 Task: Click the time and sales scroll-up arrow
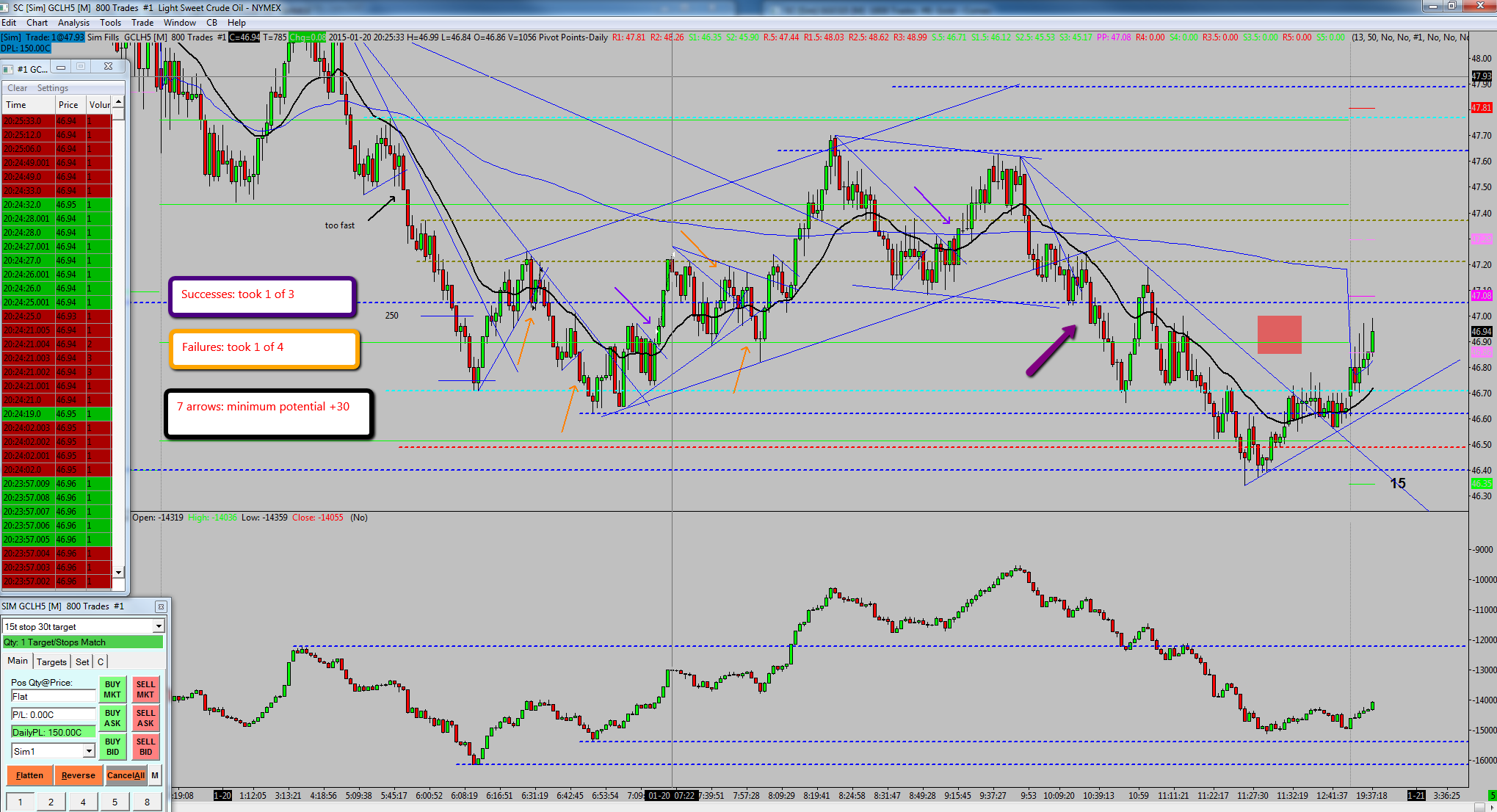coord(118,101)
